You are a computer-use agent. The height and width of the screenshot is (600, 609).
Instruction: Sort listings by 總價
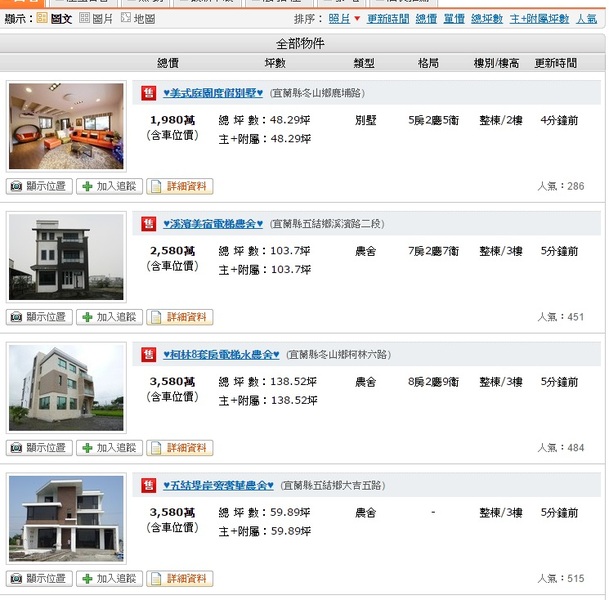(426, 18)
